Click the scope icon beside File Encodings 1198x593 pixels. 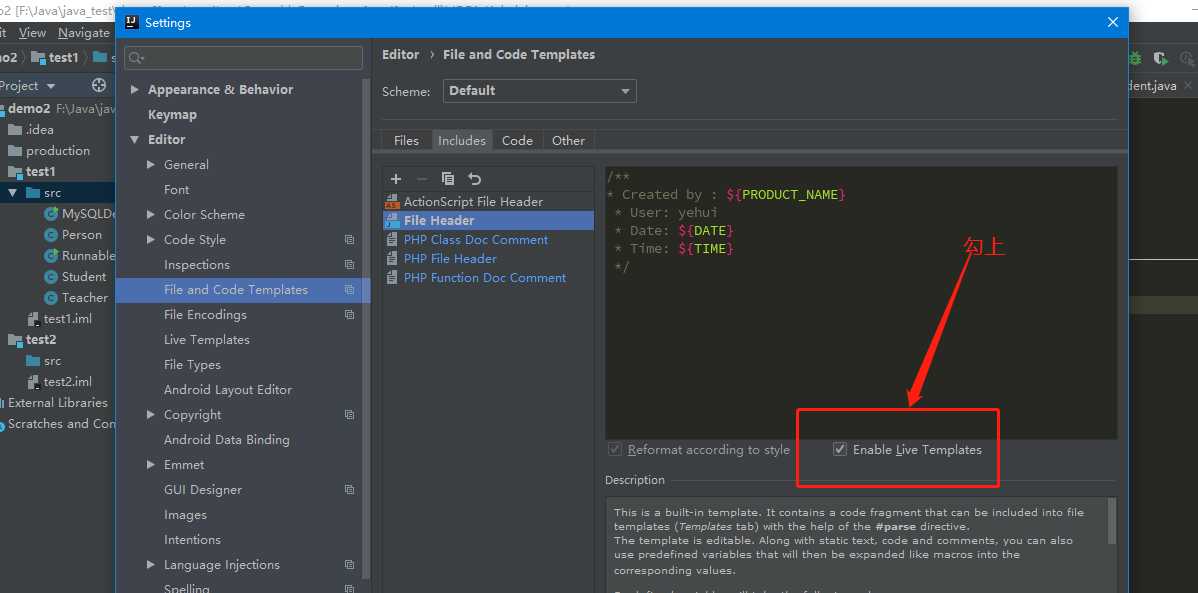coord(349,315)
